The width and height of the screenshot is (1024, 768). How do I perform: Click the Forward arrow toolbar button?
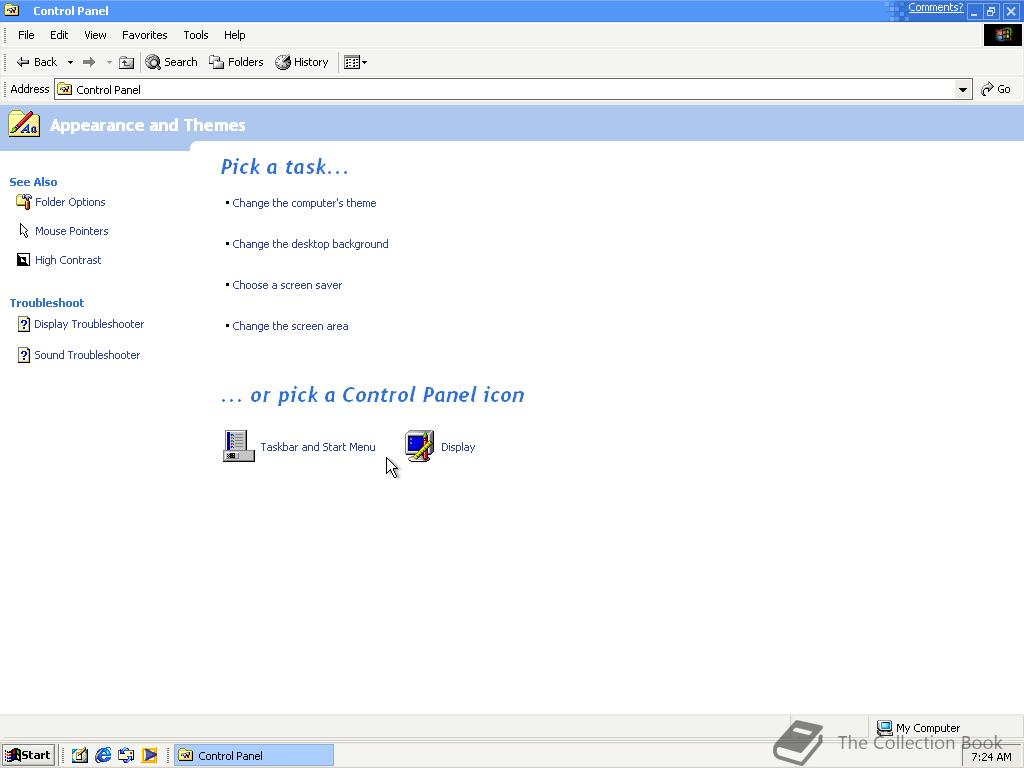(89, 62)
